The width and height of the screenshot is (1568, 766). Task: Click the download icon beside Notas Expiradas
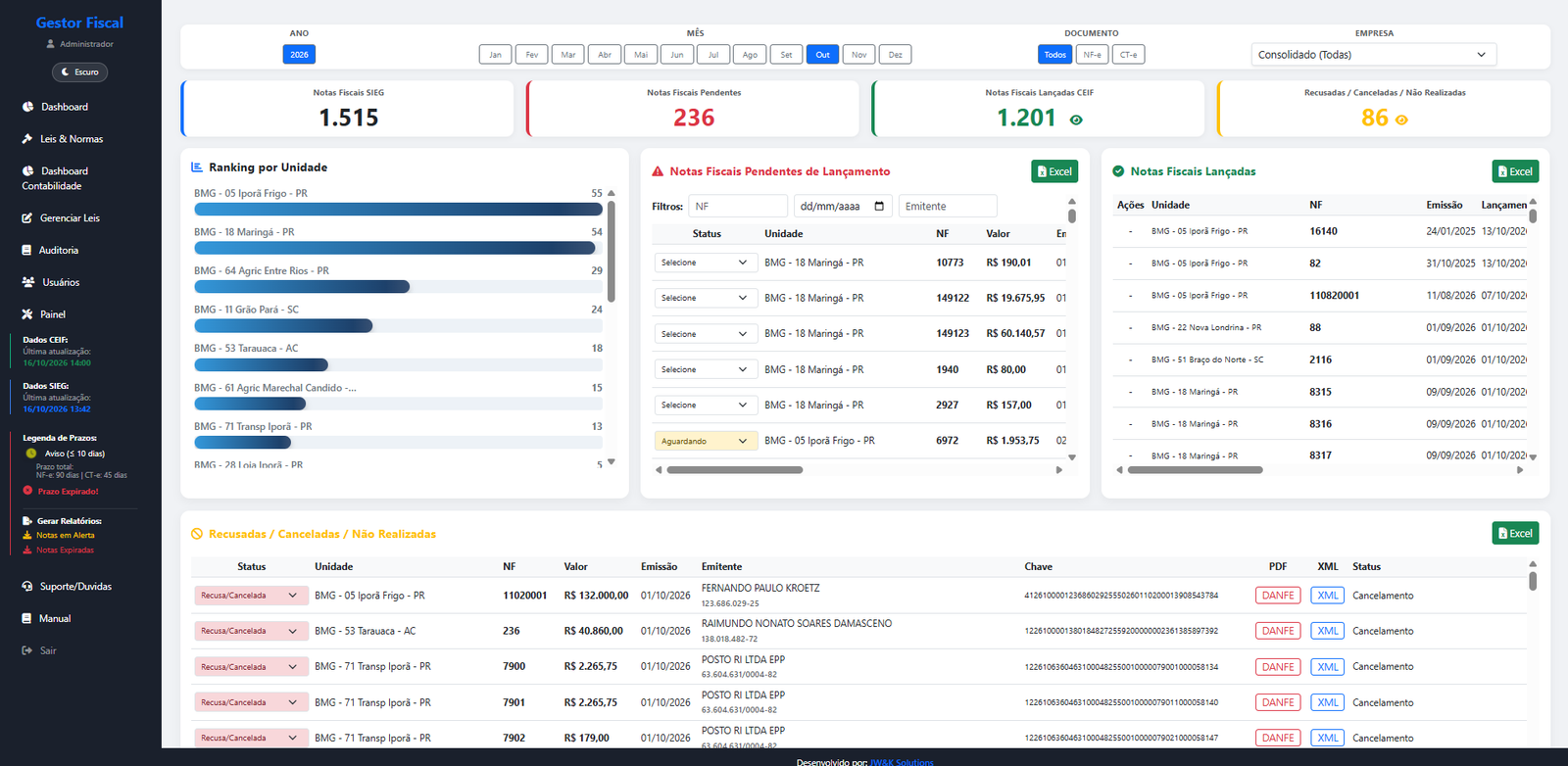pyautogui.click(x=27, y=551)
